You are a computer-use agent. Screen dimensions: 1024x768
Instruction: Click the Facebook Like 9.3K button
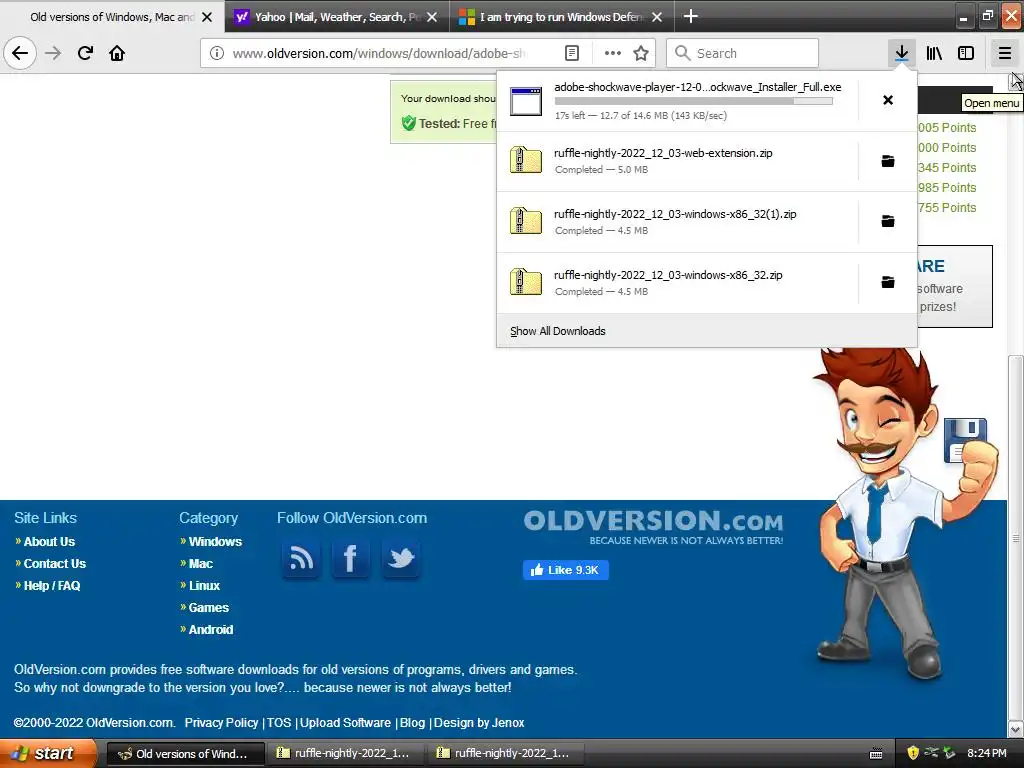coord(566,570)
